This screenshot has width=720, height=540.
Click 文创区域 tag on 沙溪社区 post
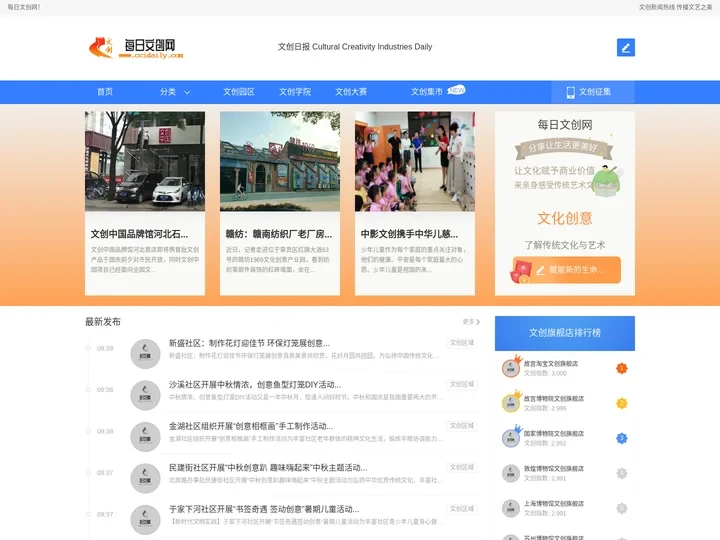tap(461, 384)
